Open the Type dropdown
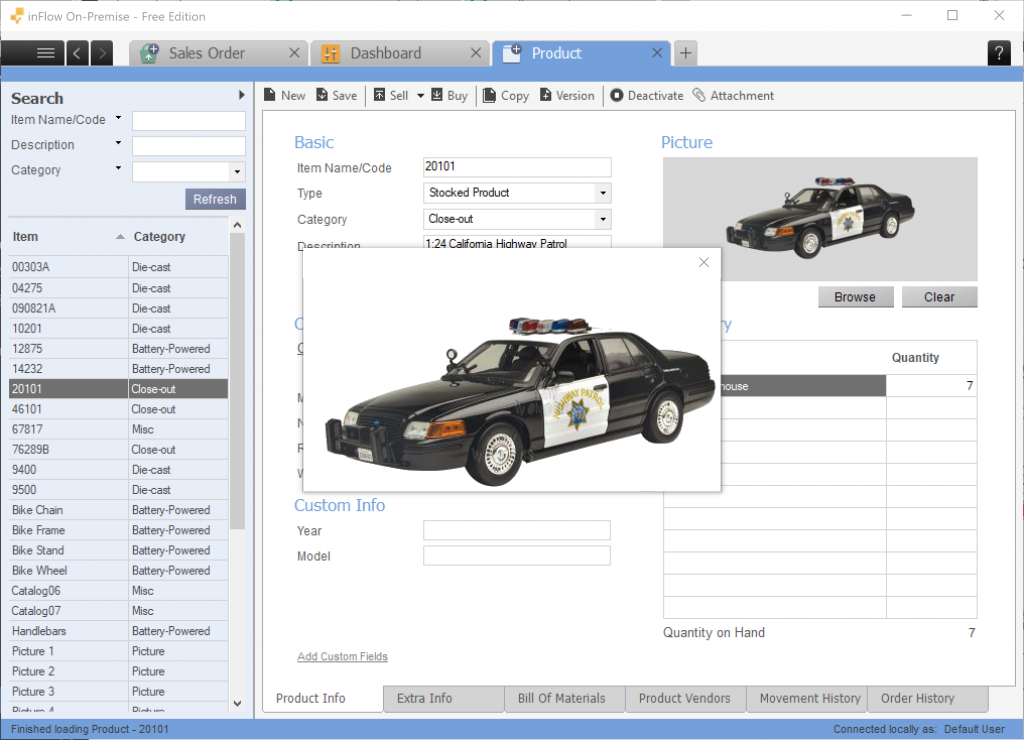This screenshot has height=740, width=1024. [603, 193]
